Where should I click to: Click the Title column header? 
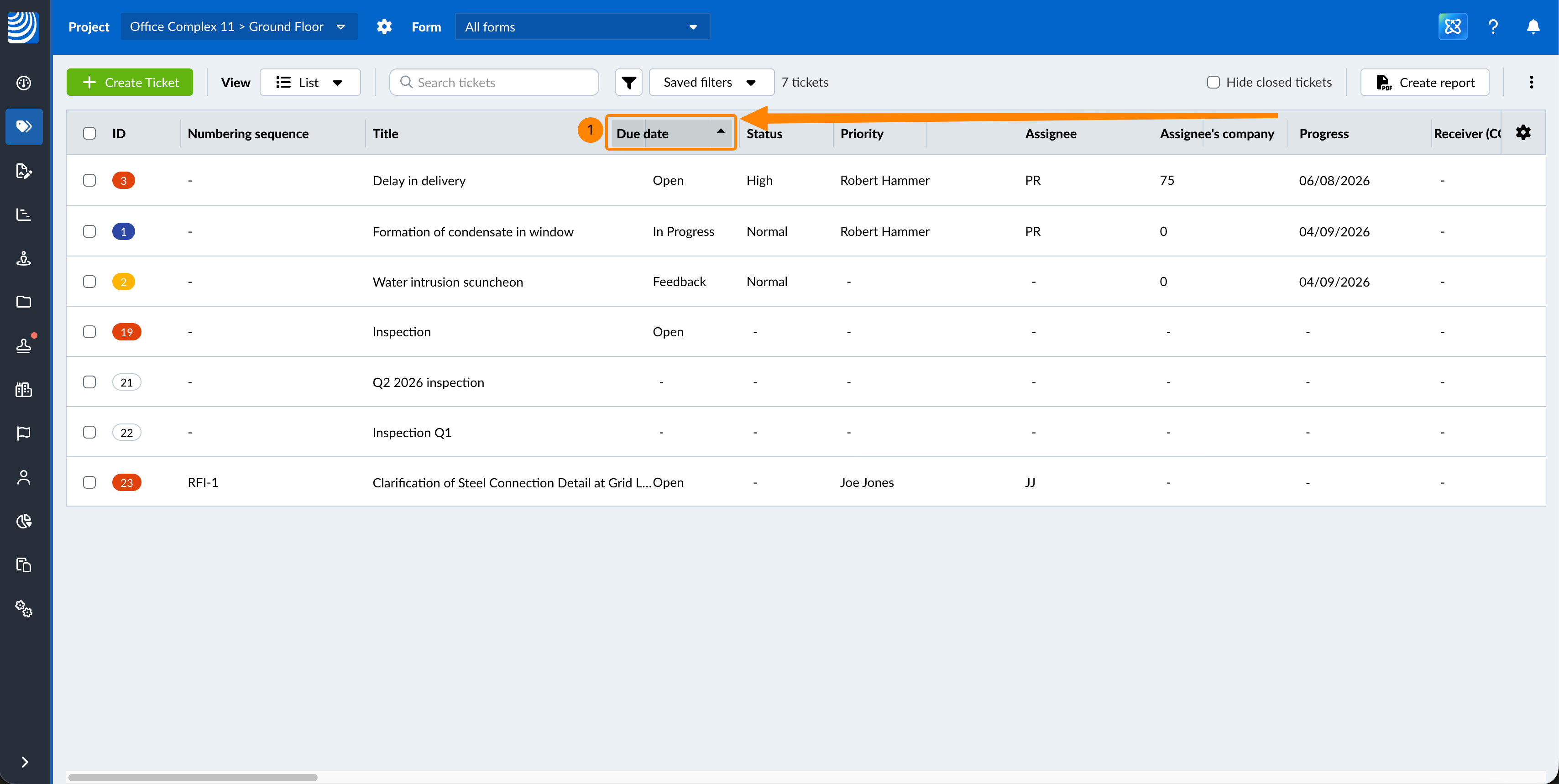tap(386, 134)
